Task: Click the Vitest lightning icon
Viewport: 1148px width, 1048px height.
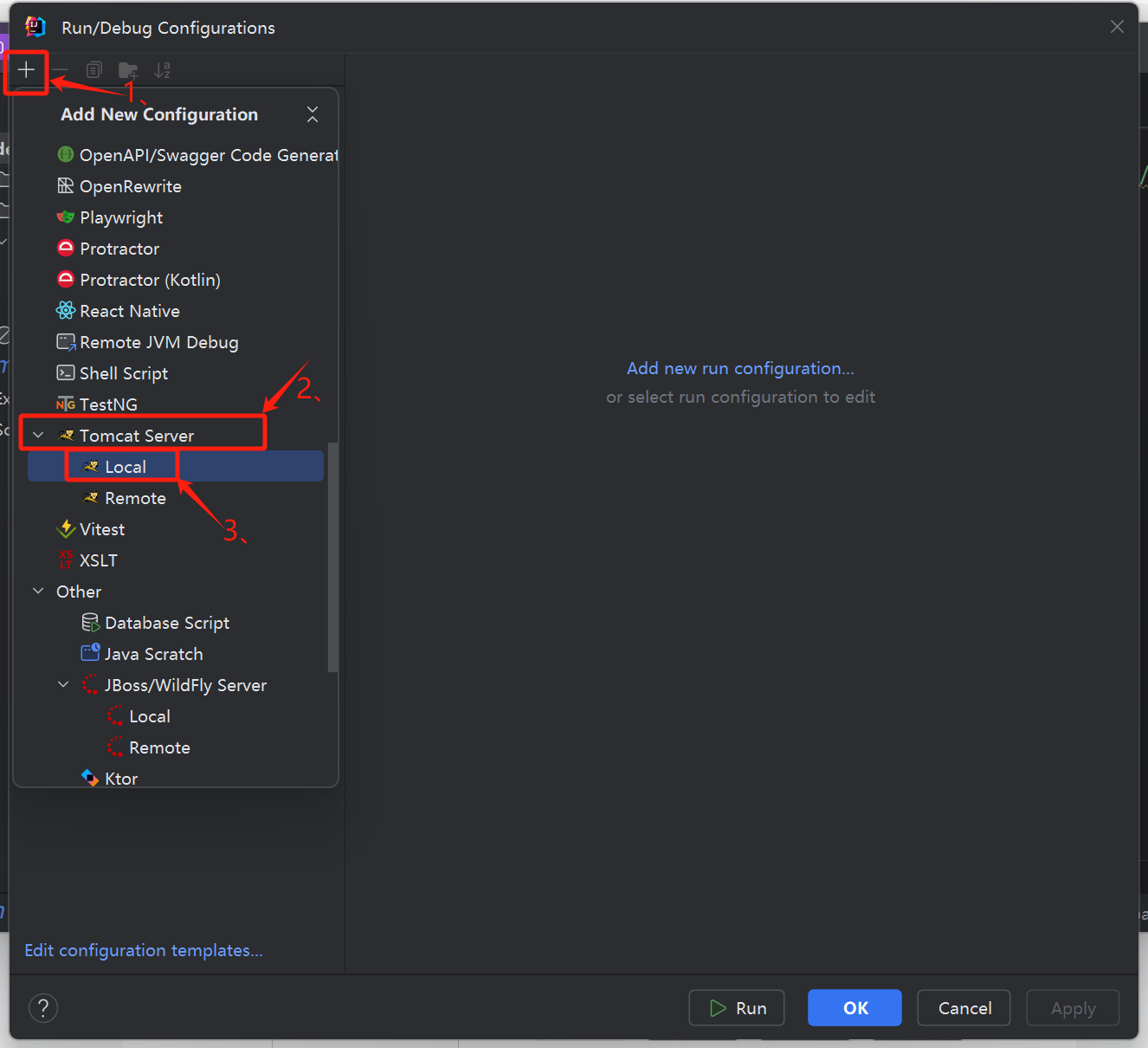Action: (x=66, y=529)
